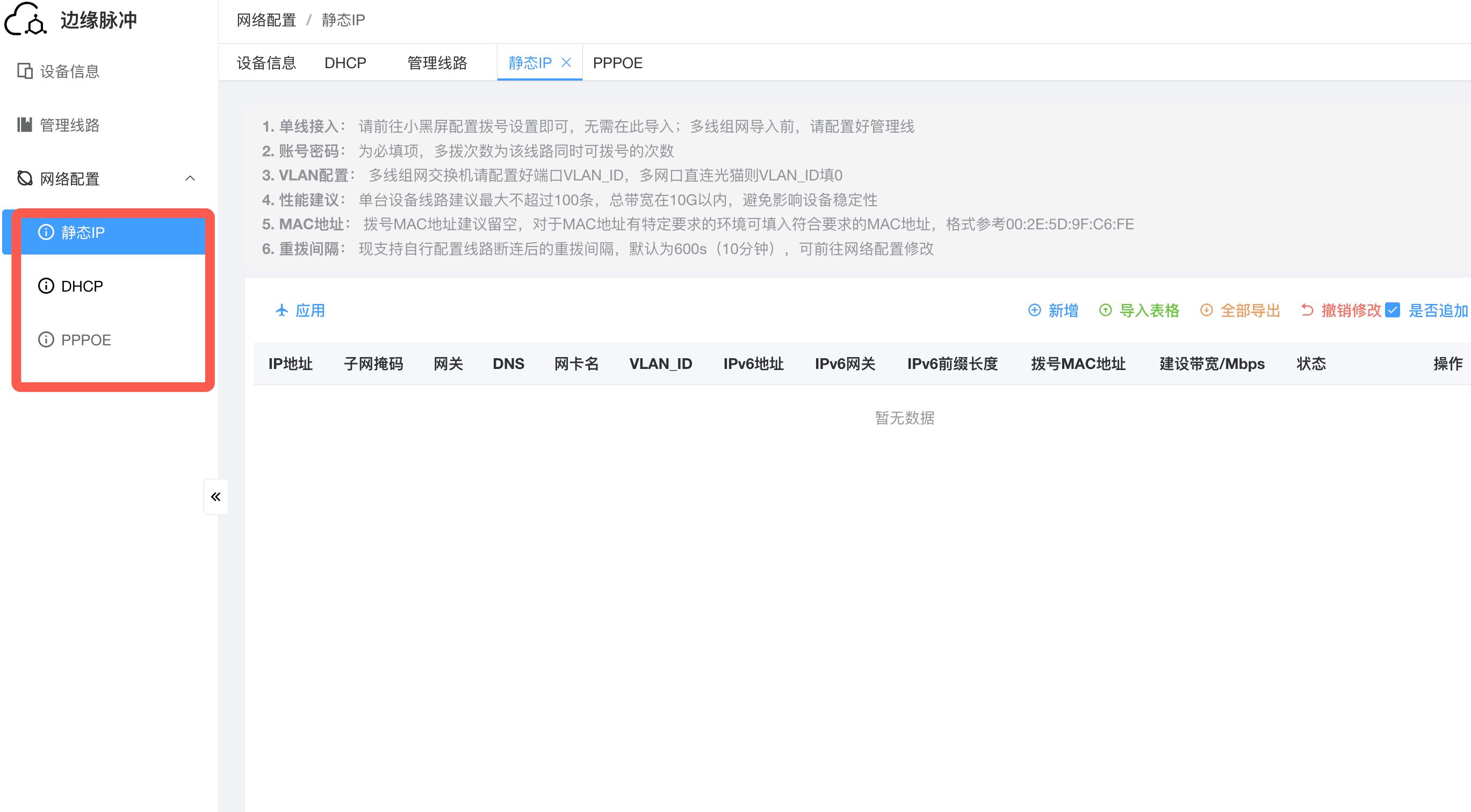Click the plus icon of 新增
1471x812 pixels.
(1034, 310)
